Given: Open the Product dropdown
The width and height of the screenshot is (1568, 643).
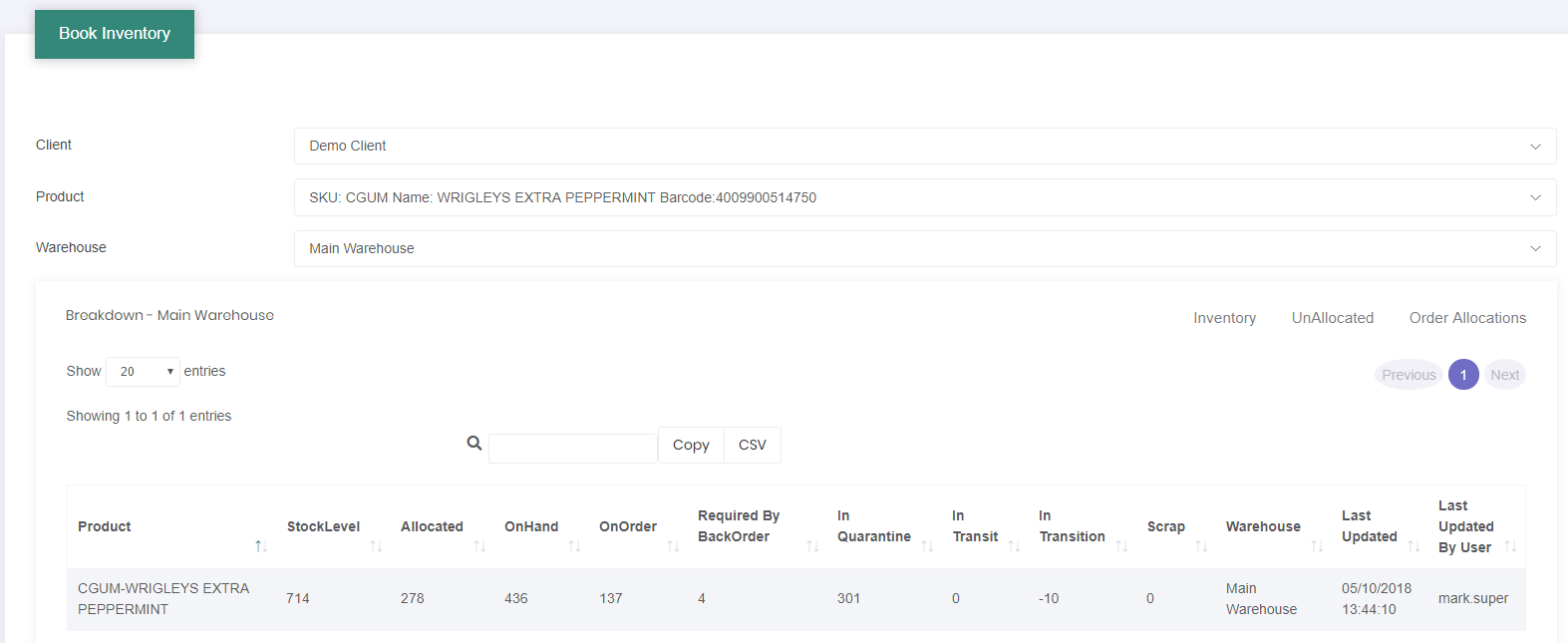Looking at the screenshot, I should pos(925,197).
